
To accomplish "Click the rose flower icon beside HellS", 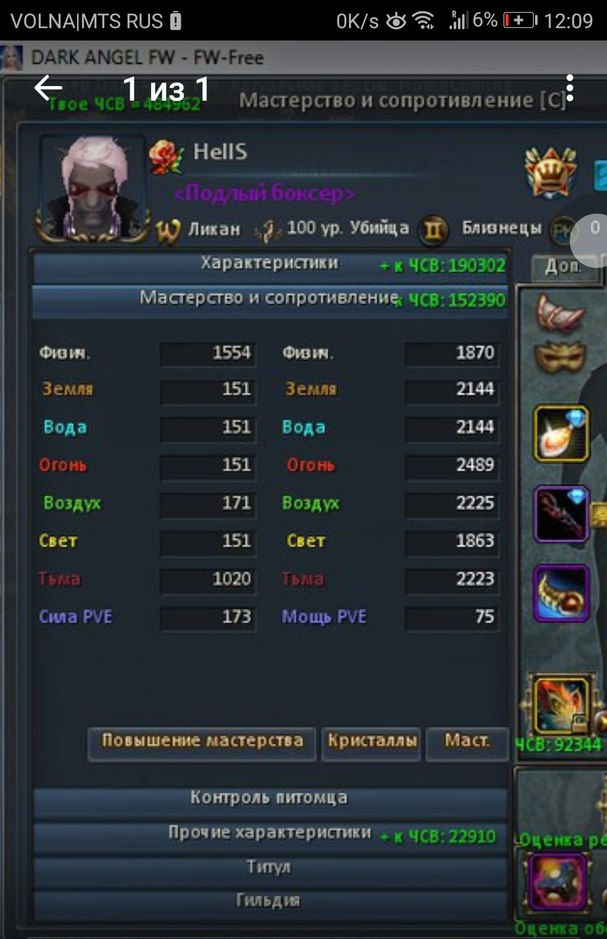I will click(x=165, y=156).
